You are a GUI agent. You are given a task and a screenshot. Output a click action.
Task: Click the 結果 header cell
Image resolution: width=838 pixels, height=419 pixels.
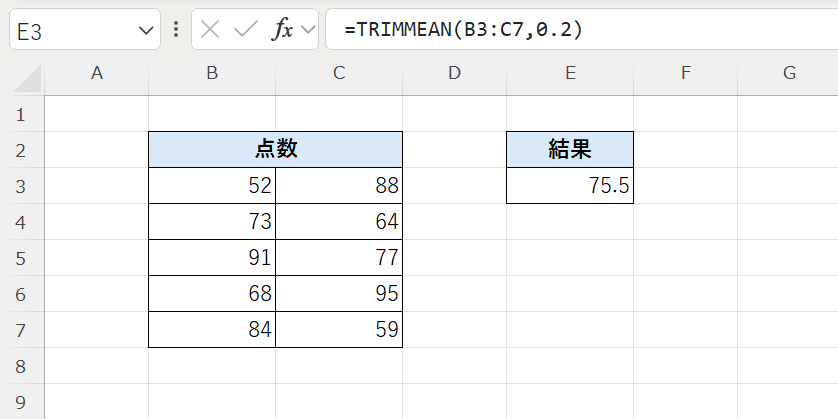pyautogui.click(x=570, y=150)
